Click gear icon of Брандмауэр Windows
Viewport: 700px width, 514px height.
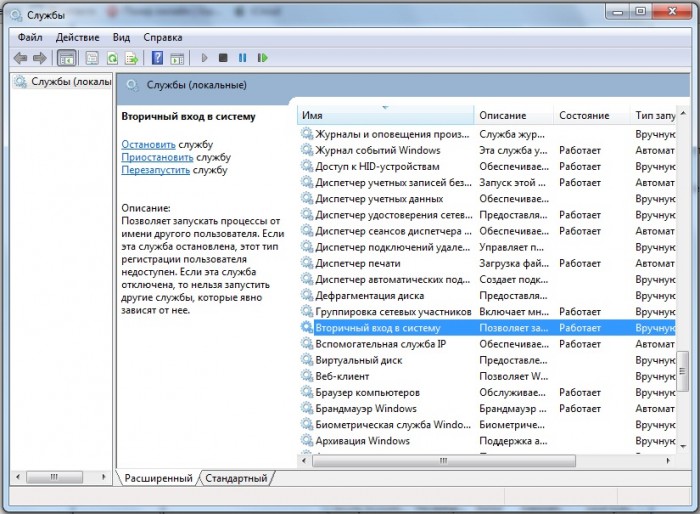click(307, 408)
